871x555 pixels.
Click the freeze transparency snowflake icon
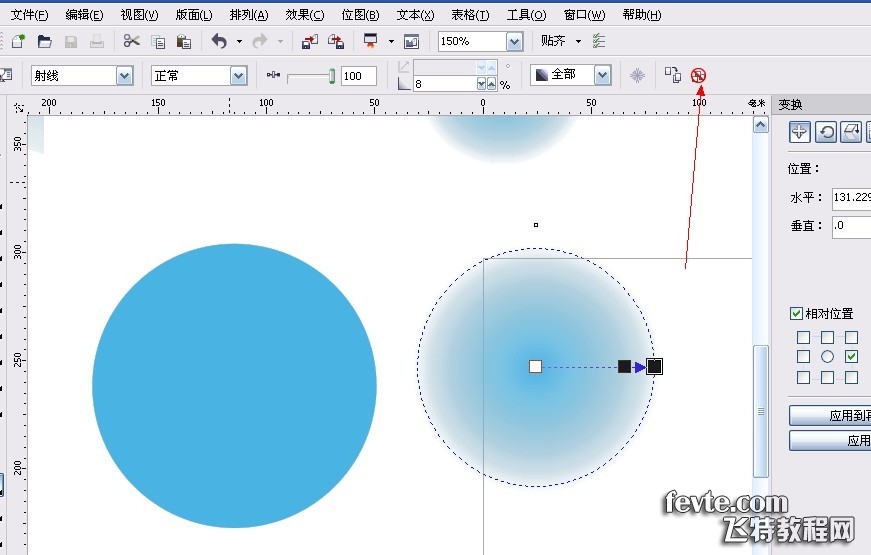(x=637, y=75)
